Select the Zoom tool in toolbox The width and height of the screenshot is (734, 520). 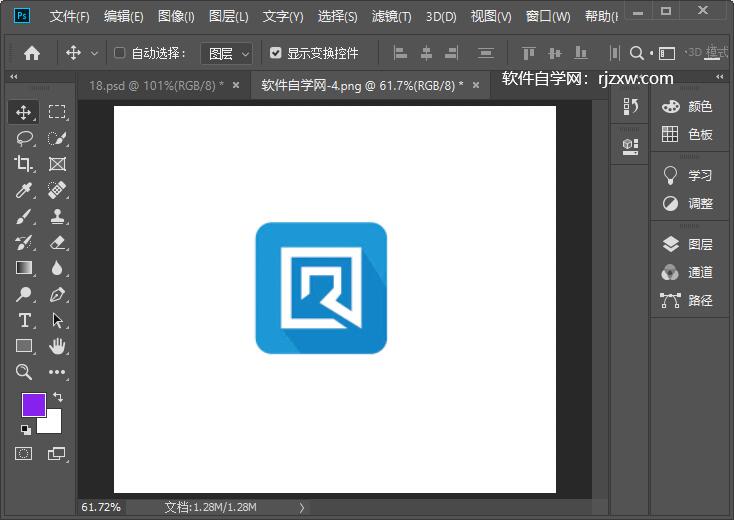(23, 372)
